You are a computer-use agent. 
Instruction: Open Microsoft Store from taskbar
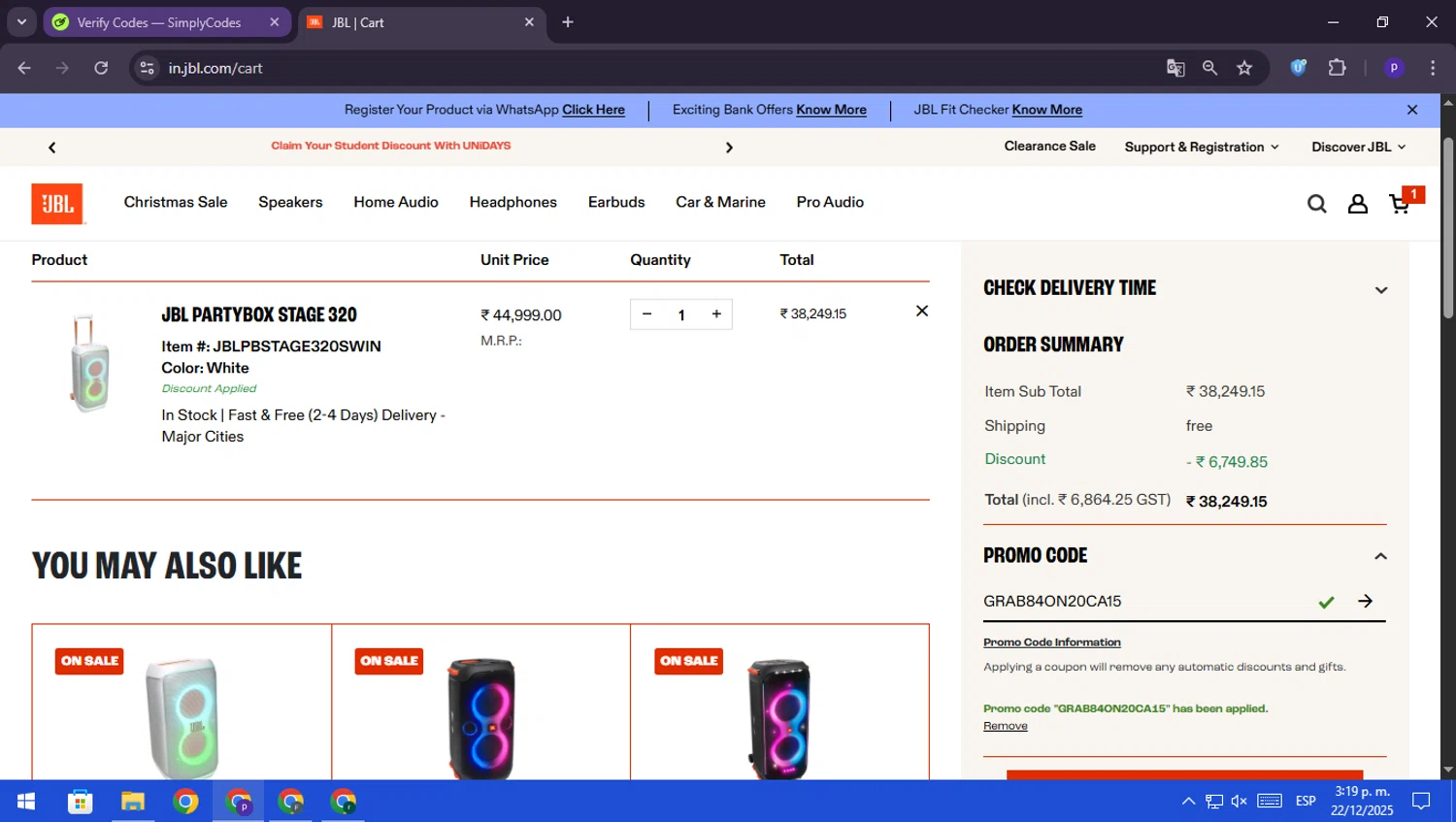(x=80, y=802)
